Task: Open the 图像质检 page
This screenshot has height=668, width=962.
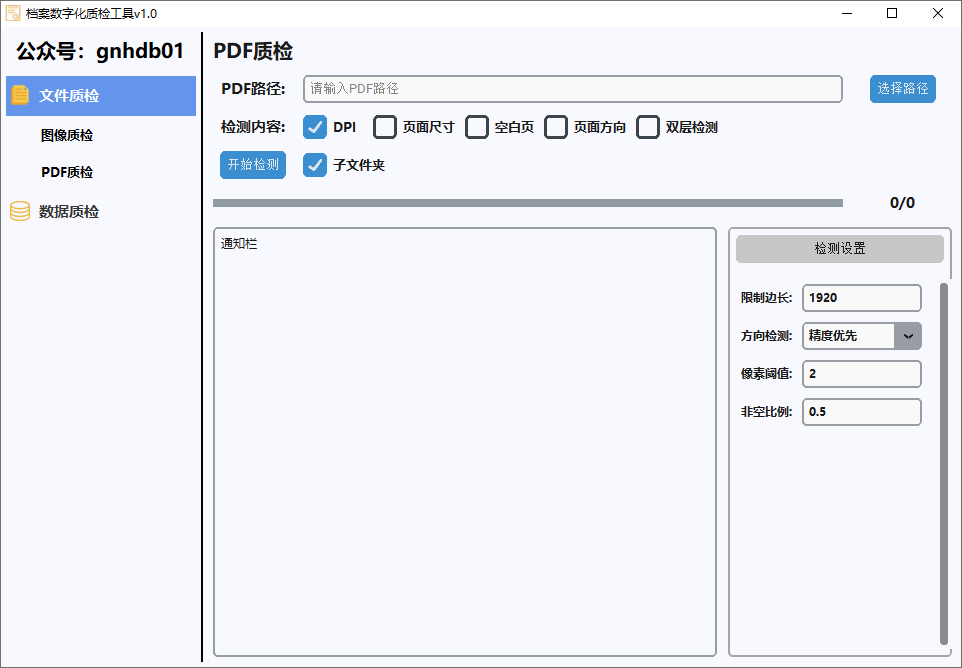Action: click(67, 135)
